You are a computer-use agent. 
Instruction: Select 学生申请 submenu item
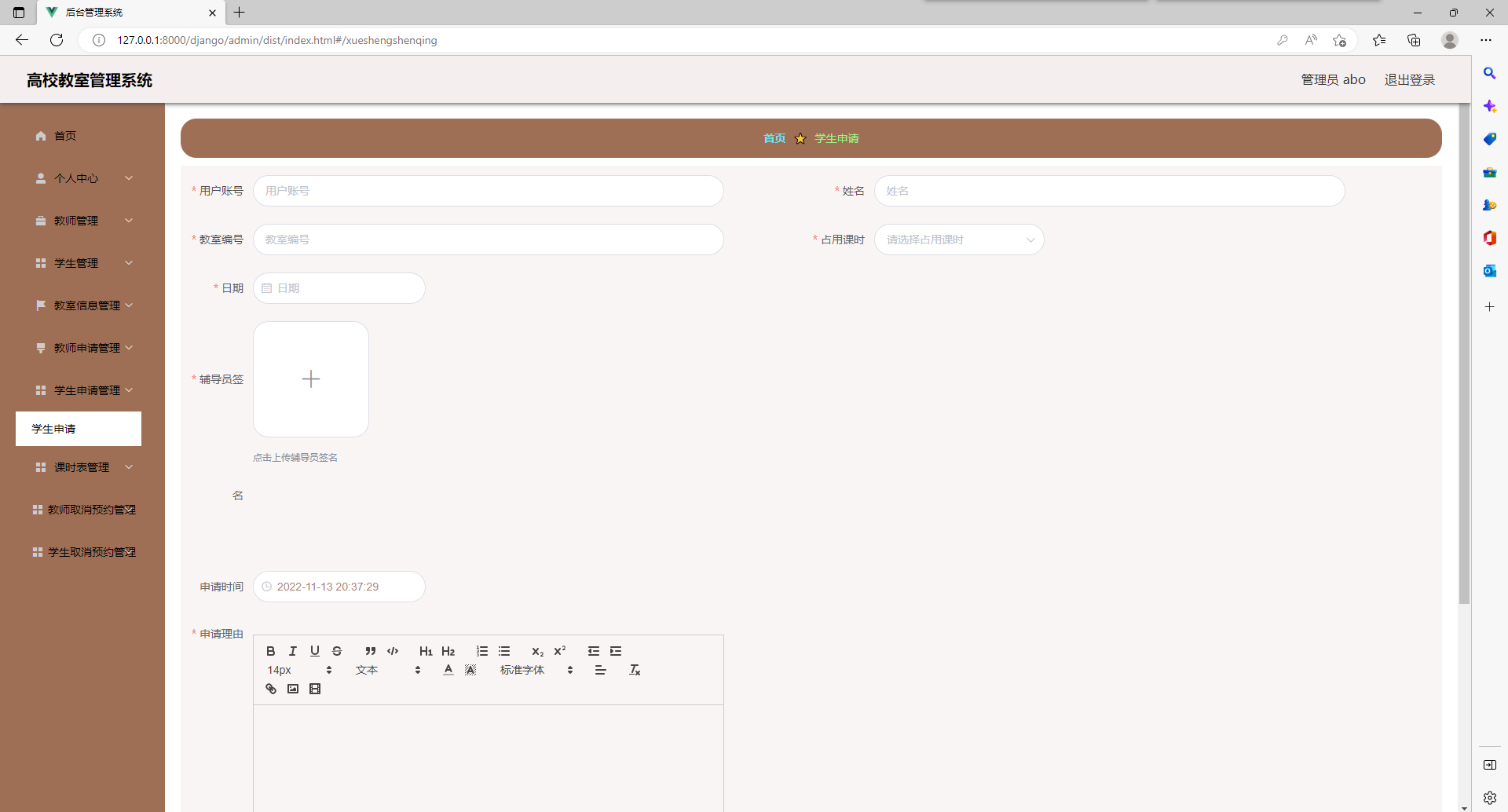pyautogui.click(x=79, y=429)
